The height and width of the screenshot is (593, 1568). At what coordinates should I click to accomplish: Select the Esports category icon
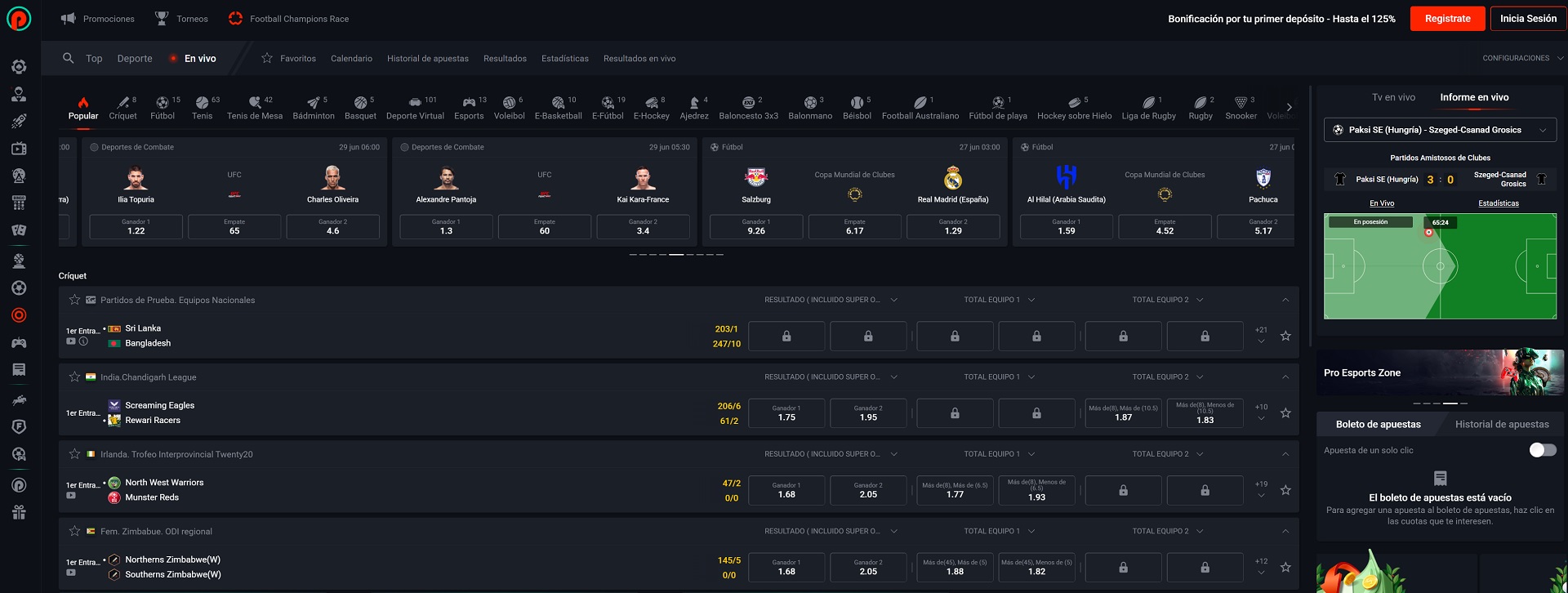click(469, 108)
